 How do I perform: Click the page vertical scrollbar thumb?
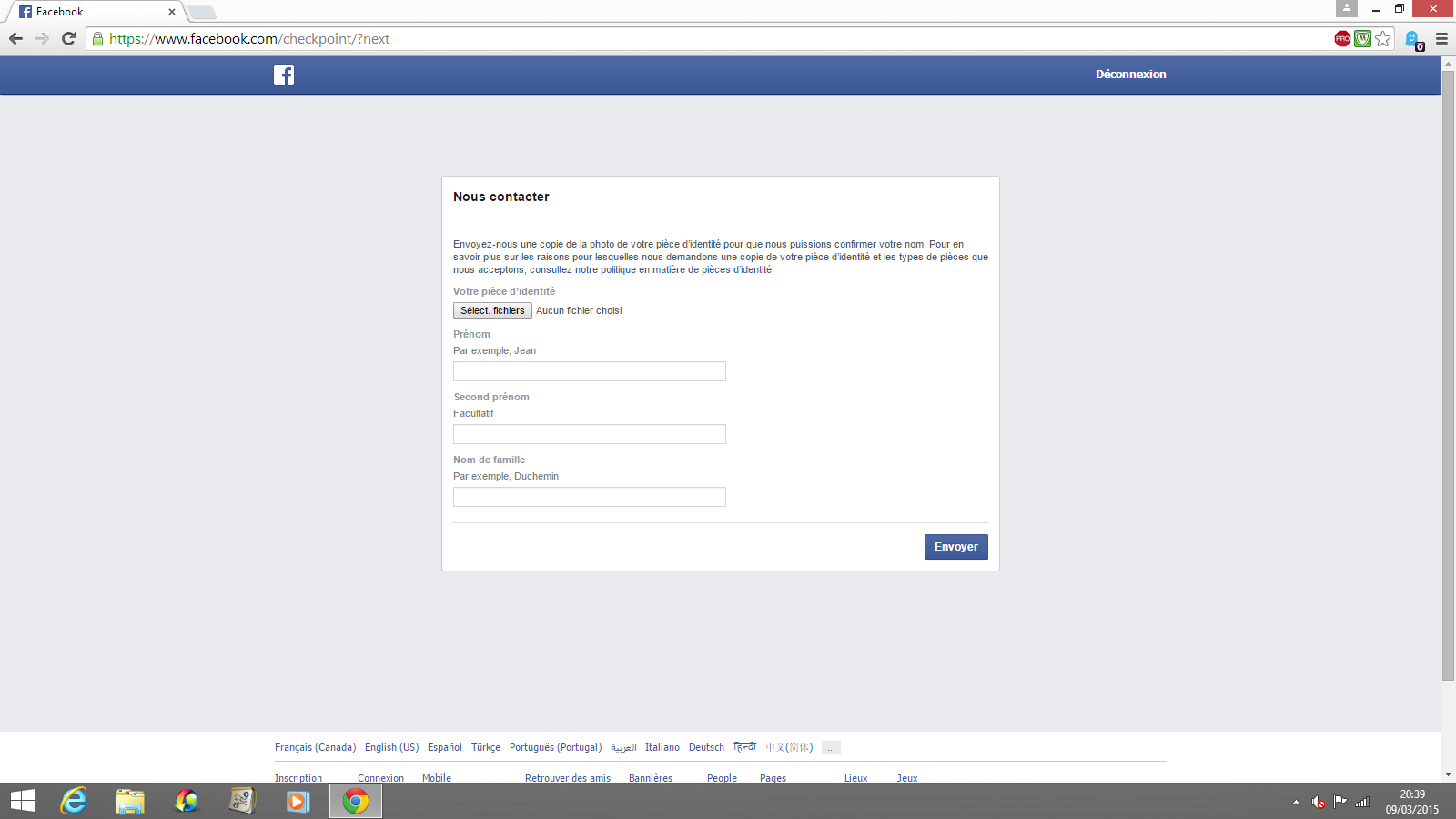(1448, 375)
